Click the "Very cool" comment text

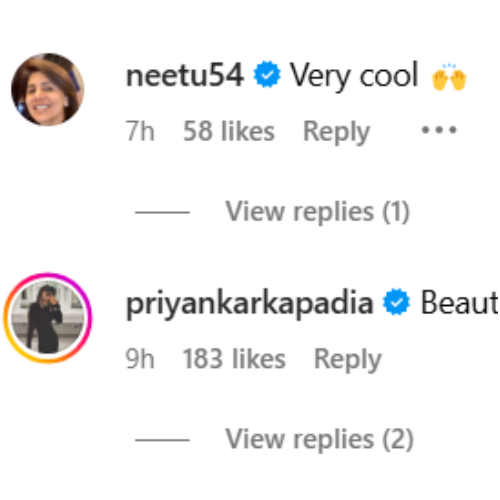click(354, 76)
